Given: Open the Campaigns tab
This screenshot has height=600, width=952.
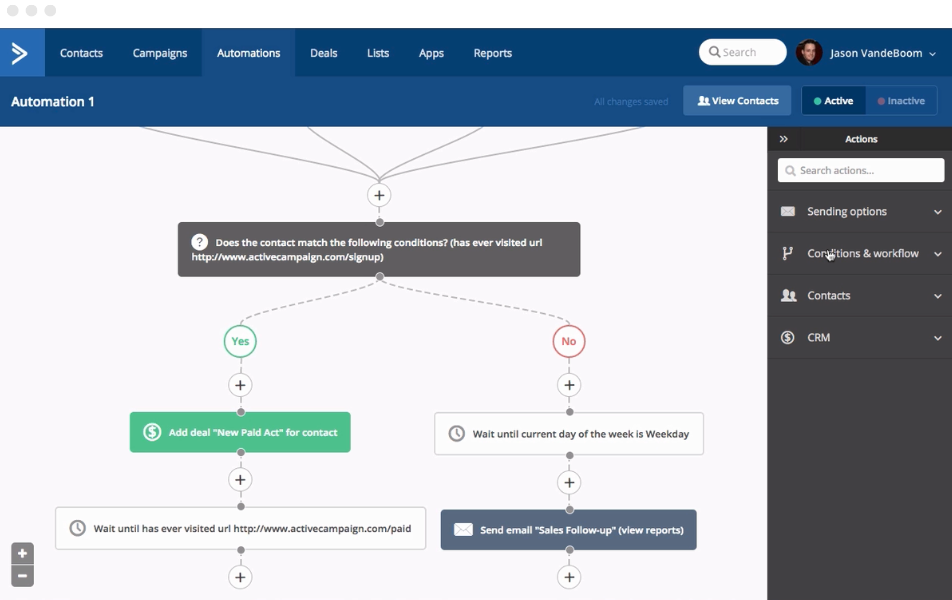Looking at the screenshot, I should 160,53.
